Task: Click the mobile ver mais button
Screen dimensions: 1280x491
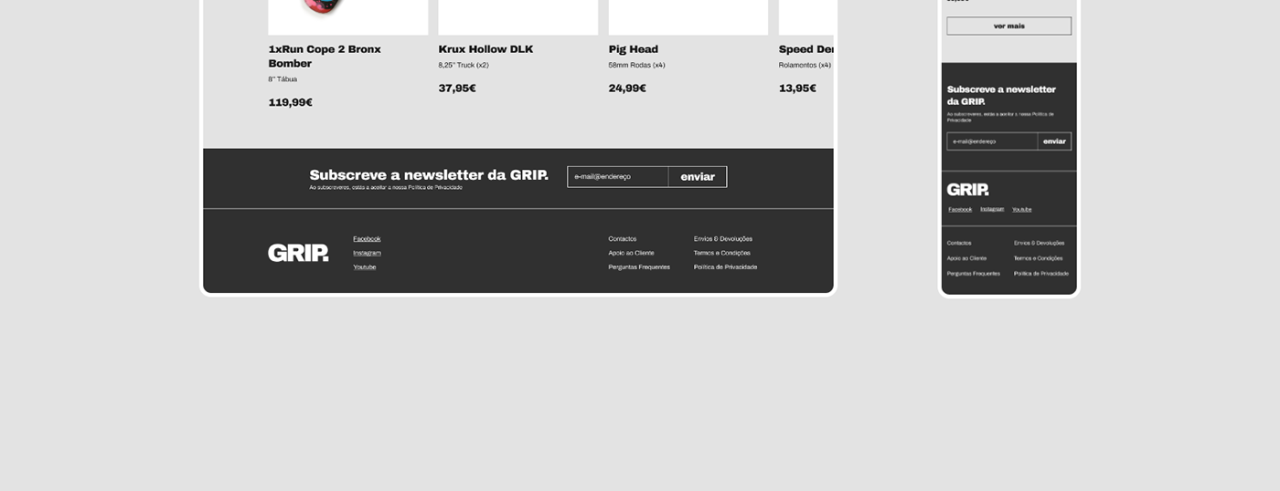Action: (x=1009, y=26)
